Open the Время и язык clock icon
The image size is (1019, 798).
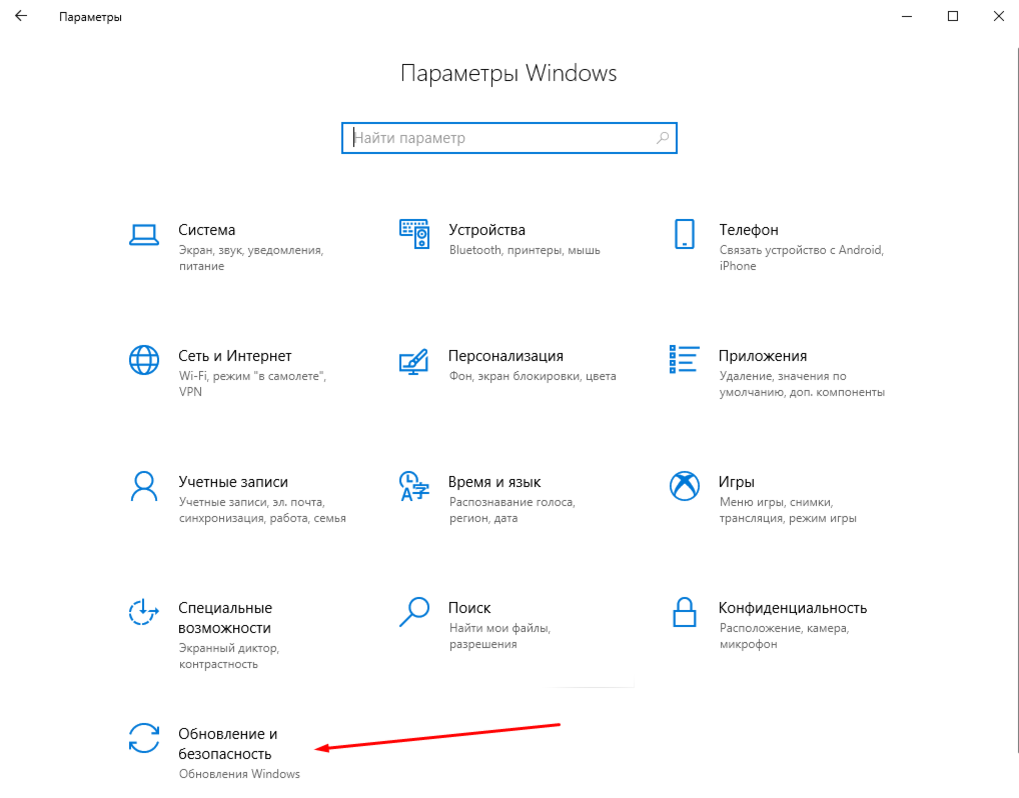[414, 486]
